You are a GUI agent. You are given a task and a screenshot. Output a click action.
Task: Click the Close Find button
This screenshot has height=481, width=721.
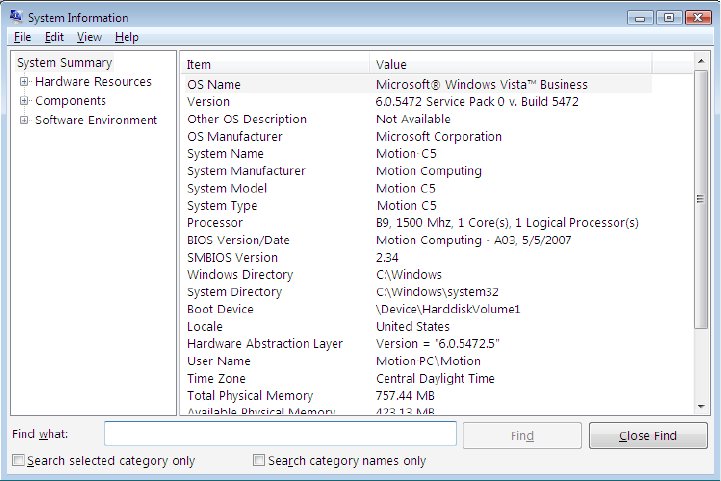pyautogui.click(x=648, y=436)
